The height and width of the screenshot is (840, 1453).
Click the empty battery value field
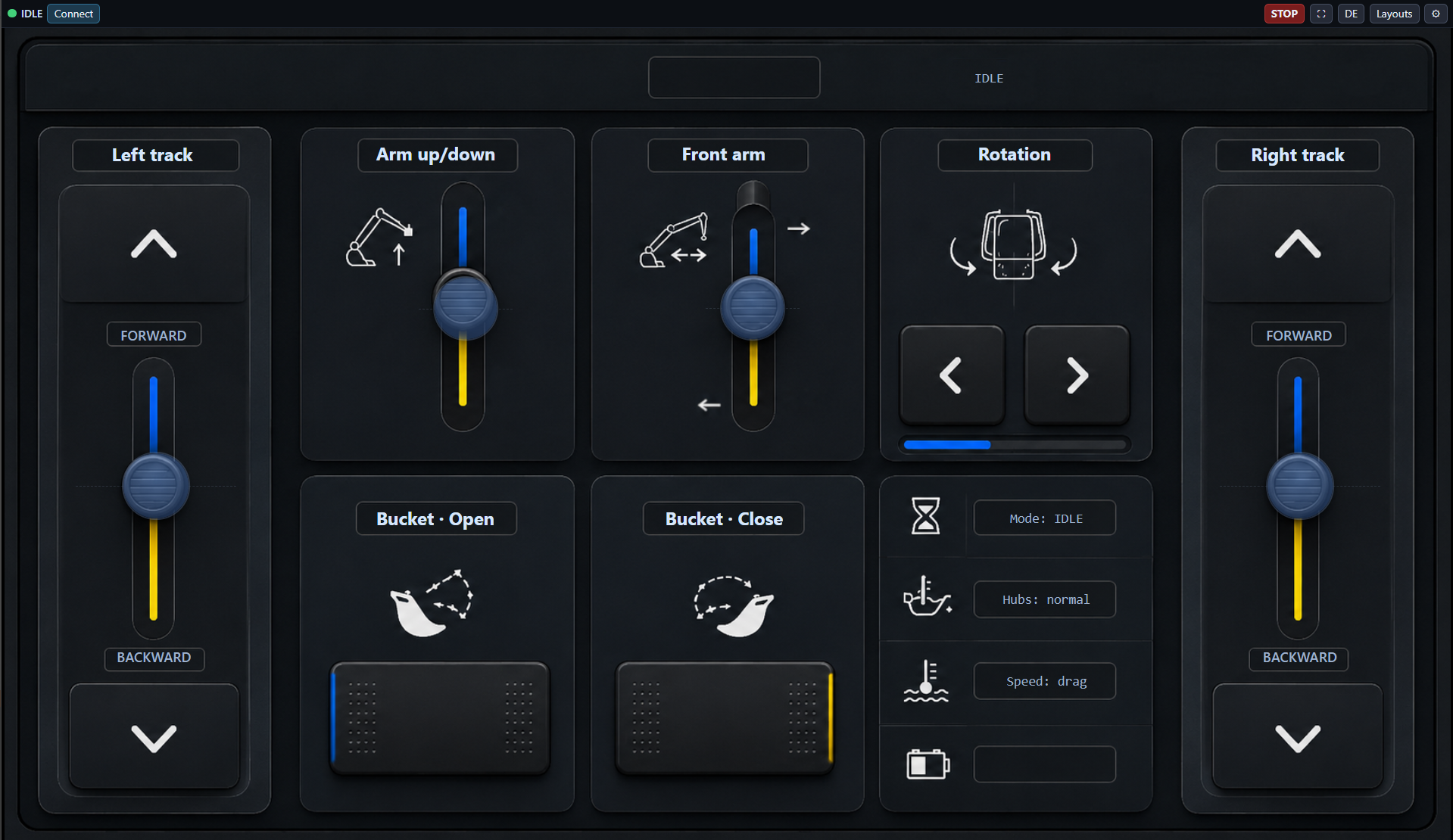1045,764
